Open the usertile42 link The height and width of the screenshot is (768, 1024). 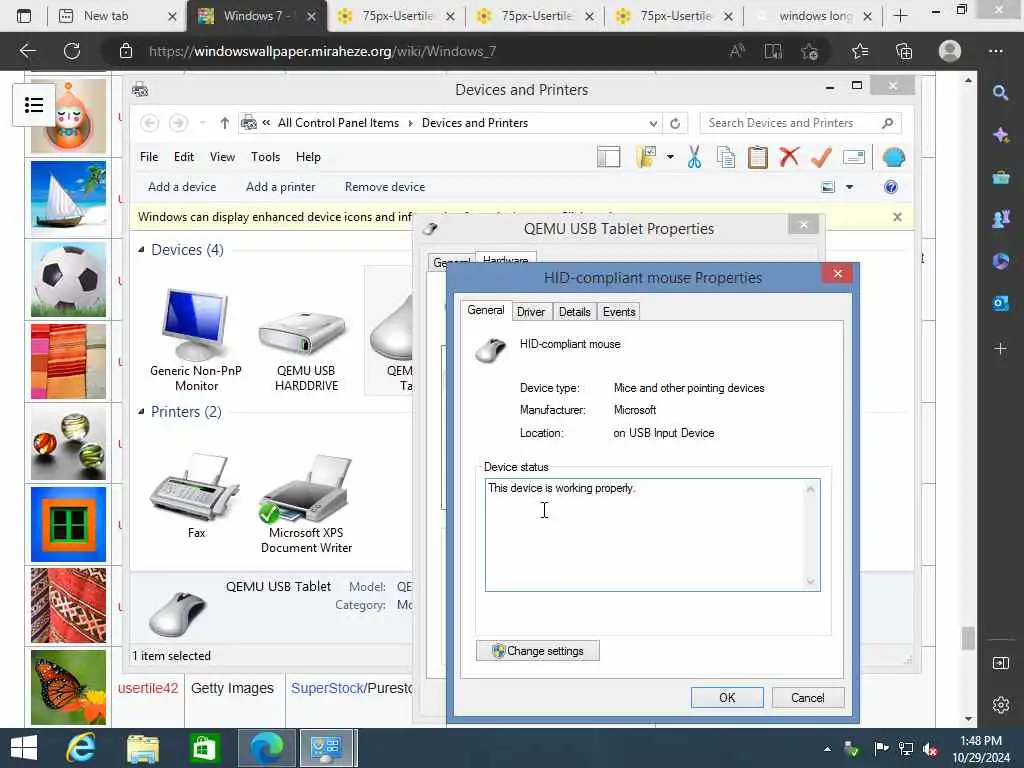pyautogui.click(x=148, y=688)
